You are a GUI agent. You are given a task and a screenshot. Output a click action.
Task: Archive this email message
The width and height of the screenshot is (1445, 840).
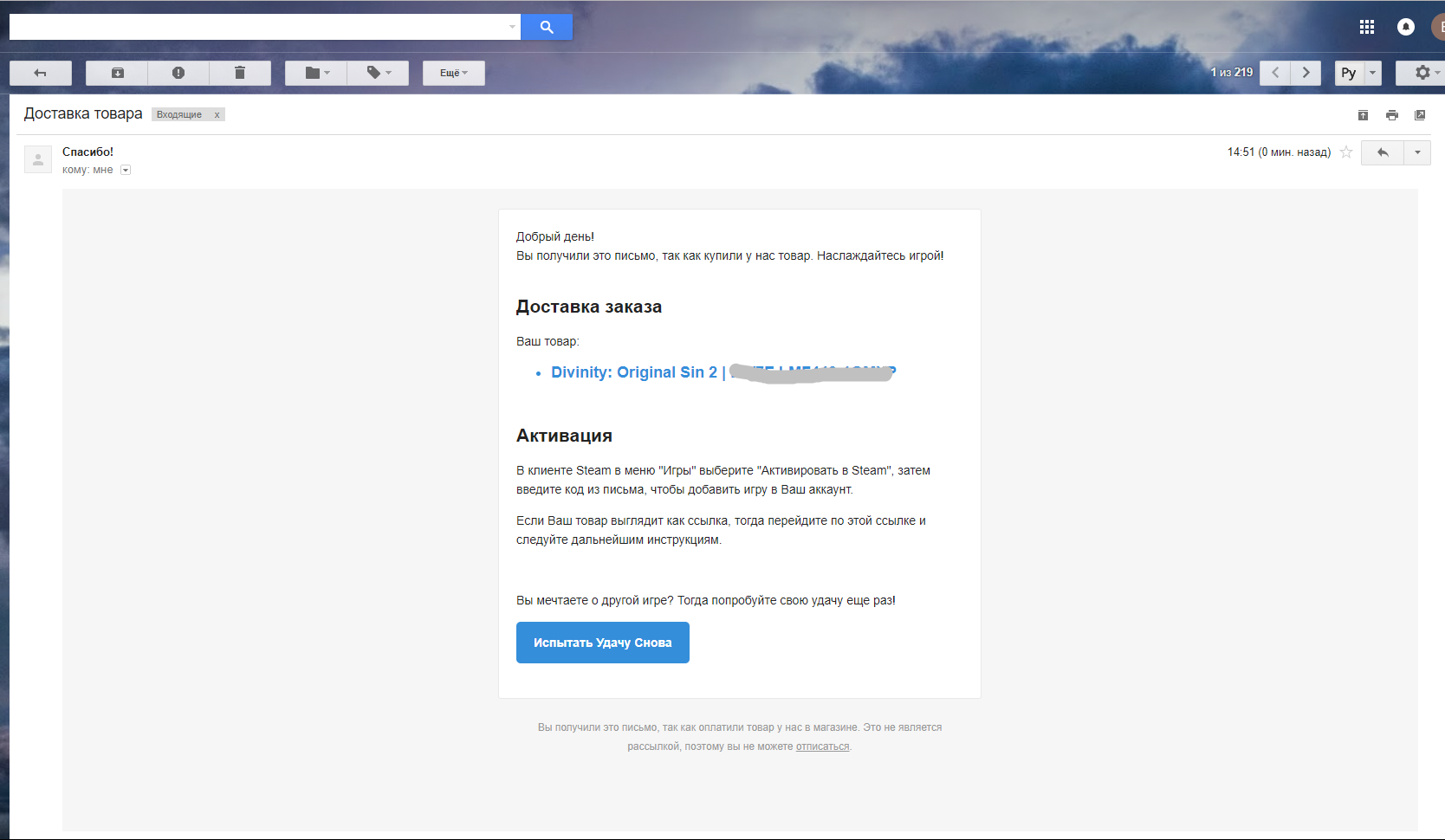[x=117, y=73]
